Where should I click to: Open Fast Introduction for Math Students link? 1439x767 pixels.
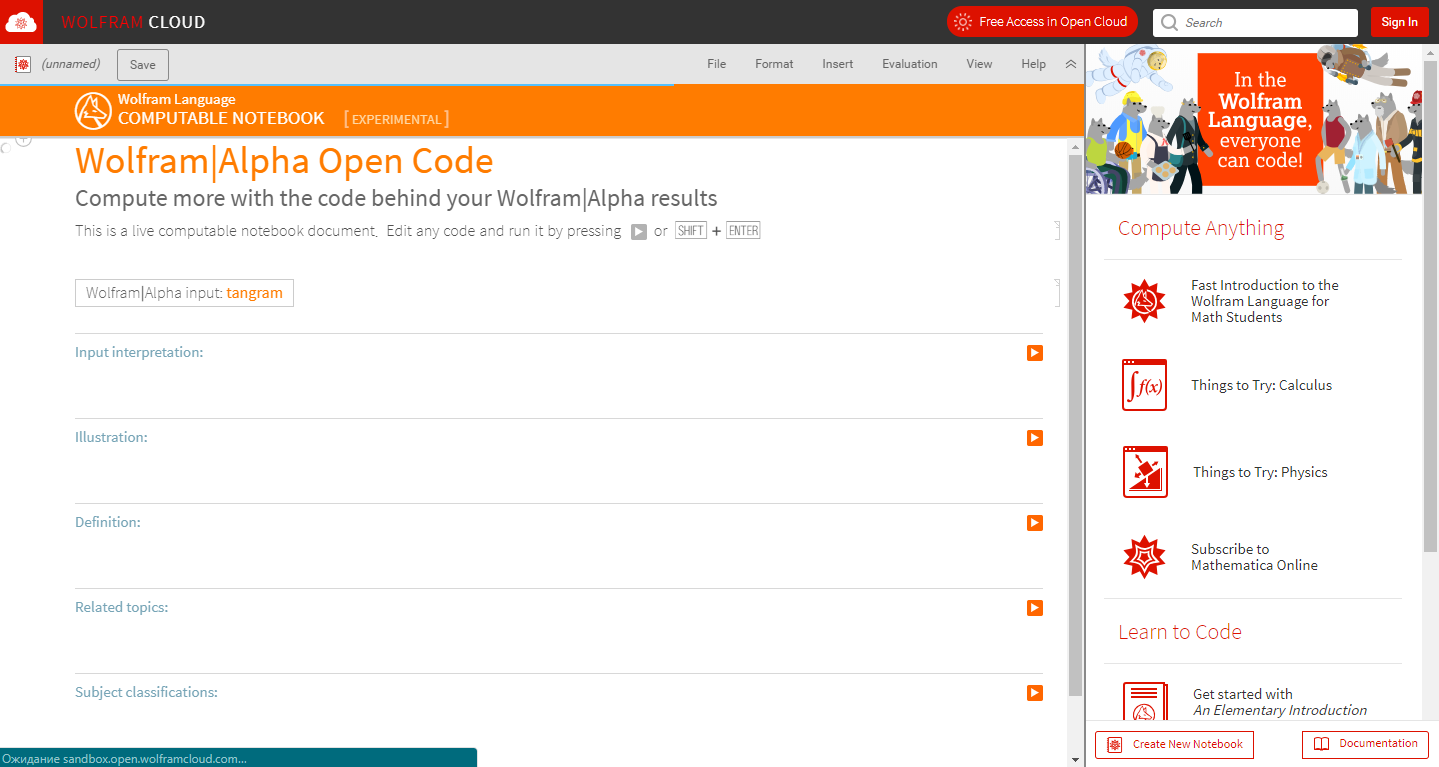[1264, 301]
